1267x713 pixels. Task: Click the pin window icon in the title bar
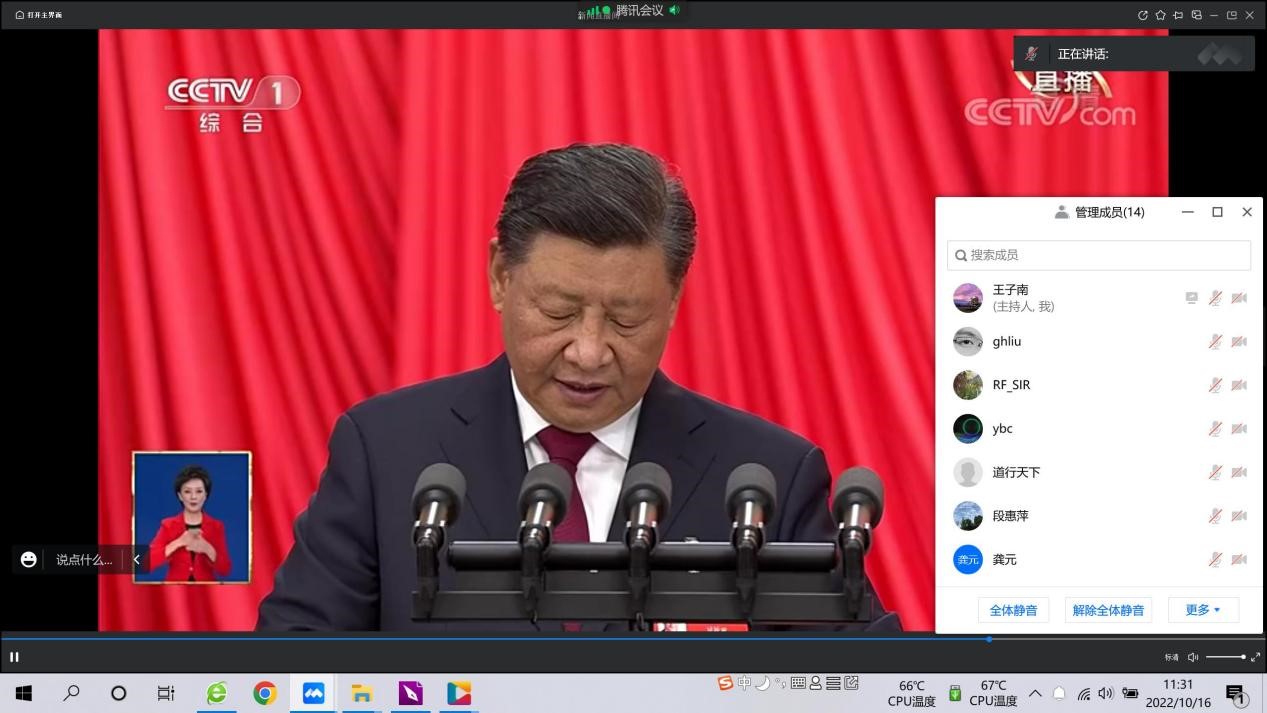click(x=1178, y=15)
